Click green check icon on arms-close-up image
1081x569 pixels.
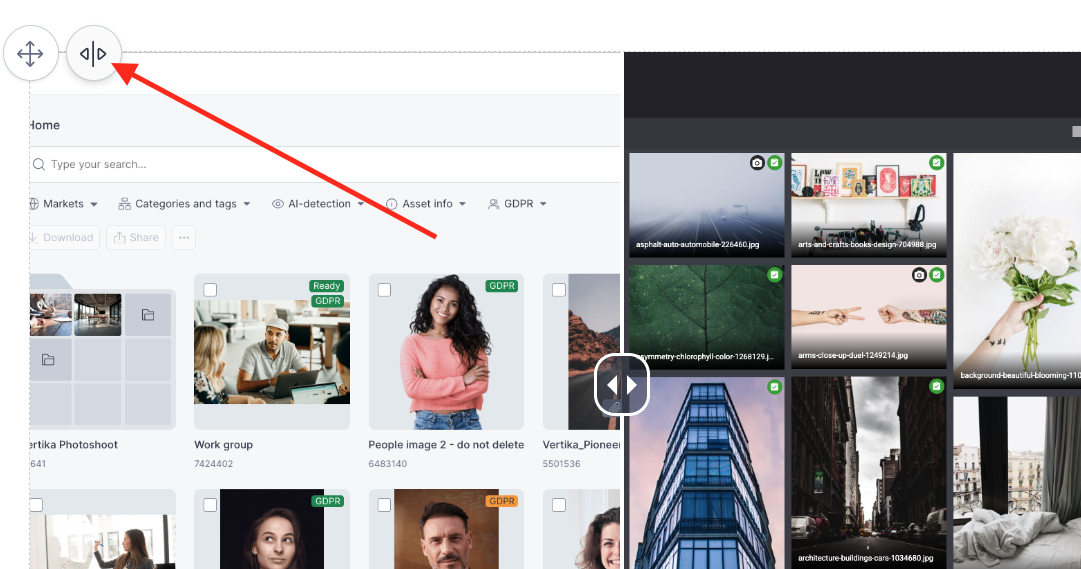936,274
